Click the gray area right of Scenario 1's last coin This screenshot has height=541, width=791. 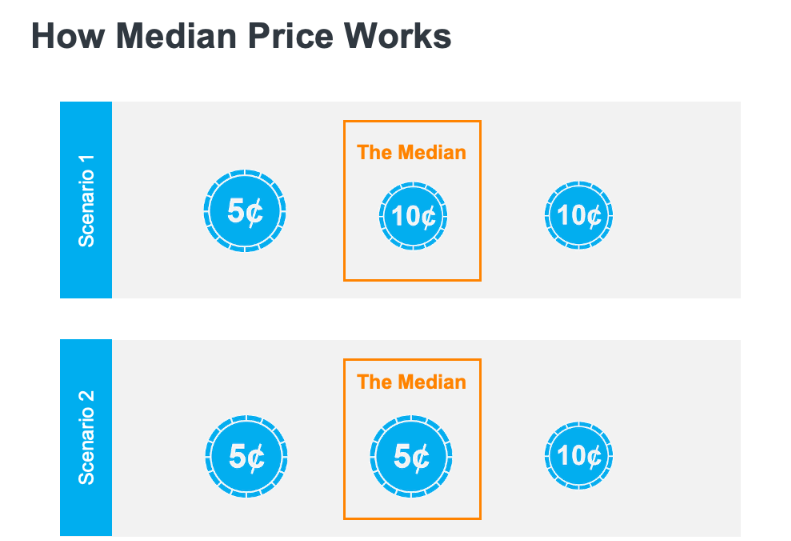pos(680,215)
